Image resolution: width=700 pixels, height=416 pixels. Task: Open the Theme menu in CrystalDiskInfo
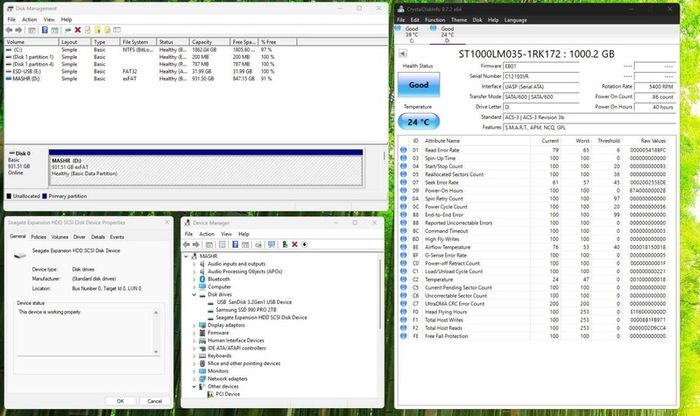click(459, 20)
